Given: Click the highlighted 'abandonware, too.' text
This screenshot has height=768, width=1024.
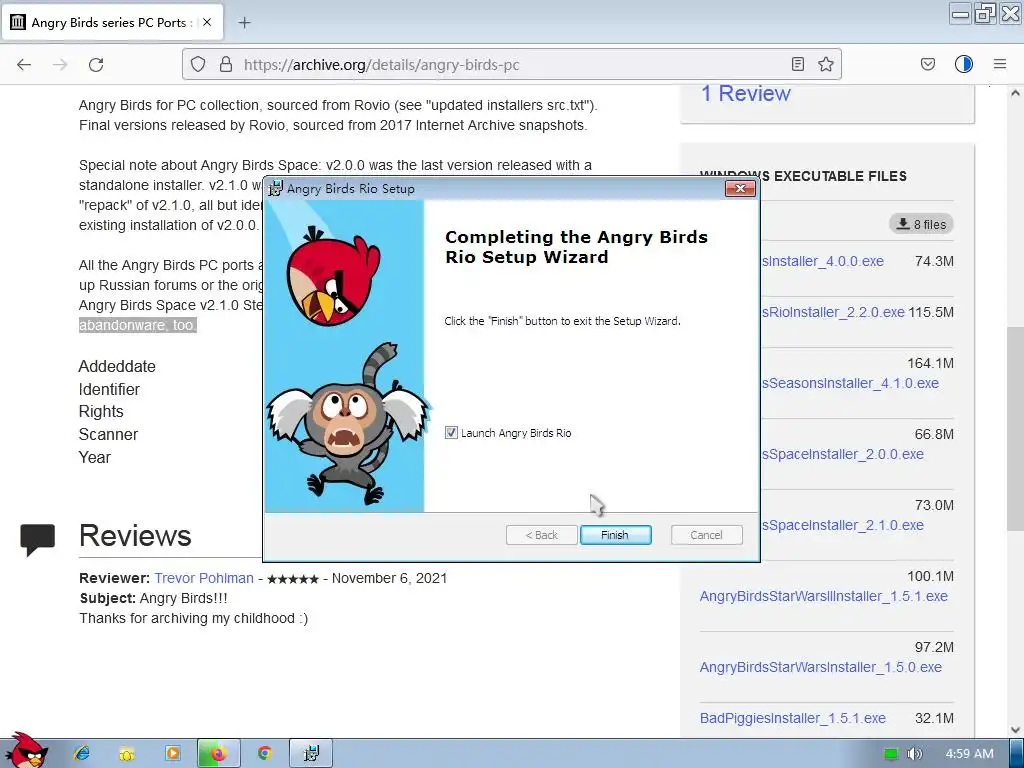Looking at the screenshot, I should [137, 325].
